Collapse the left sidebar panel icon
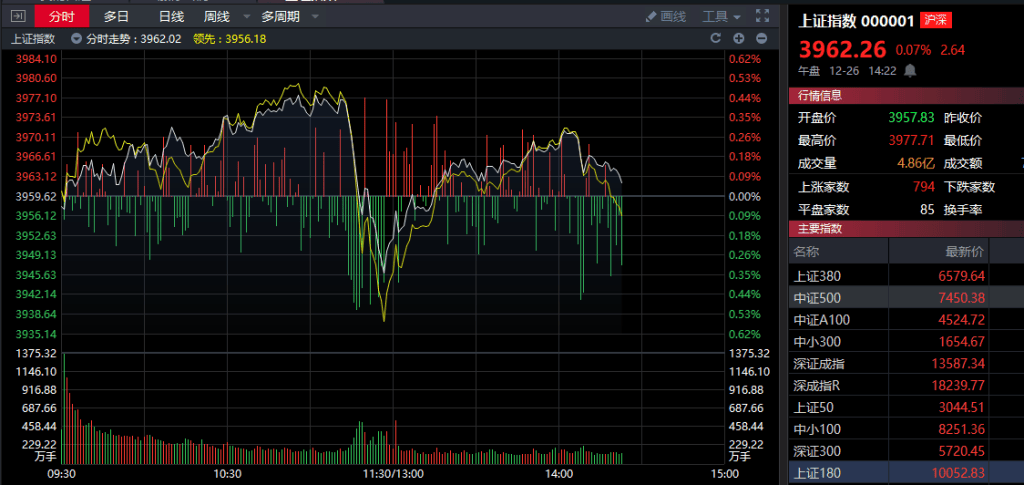The image size is (1024, 485). pyautogui.click(x=18, y=17)
